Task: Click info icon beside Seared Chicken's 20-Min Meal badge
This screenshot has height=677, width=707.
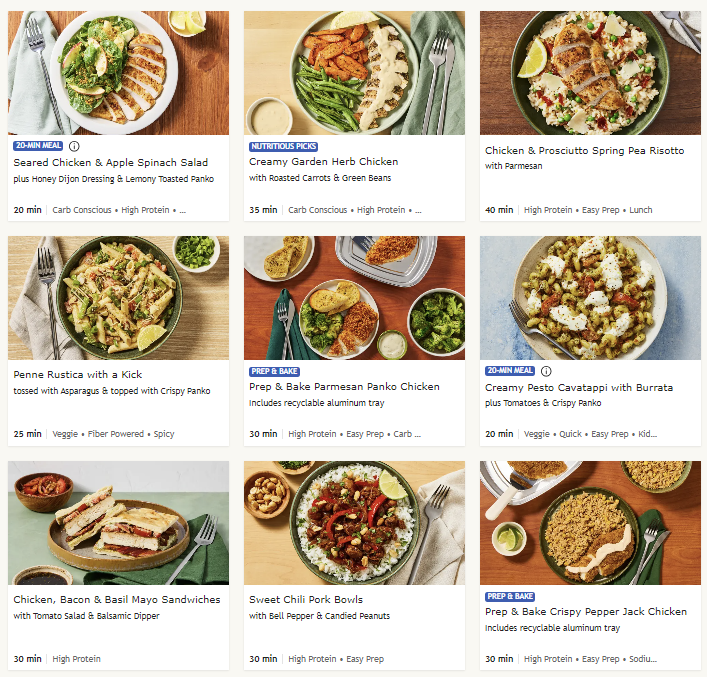Action: tap(74, 146)
